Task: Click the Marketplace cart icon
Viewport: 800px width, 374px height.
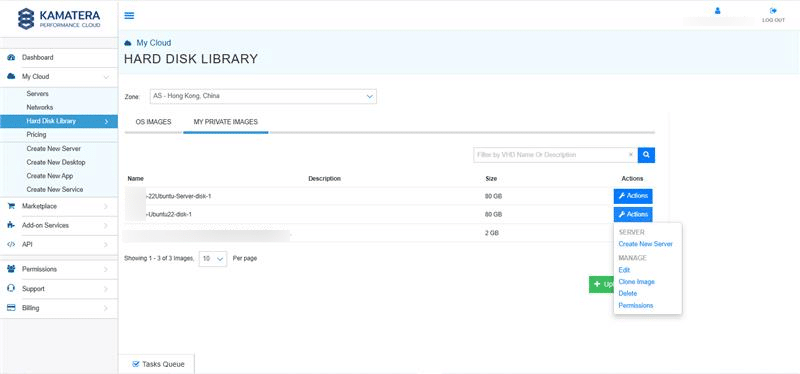Action: (11, 206)
